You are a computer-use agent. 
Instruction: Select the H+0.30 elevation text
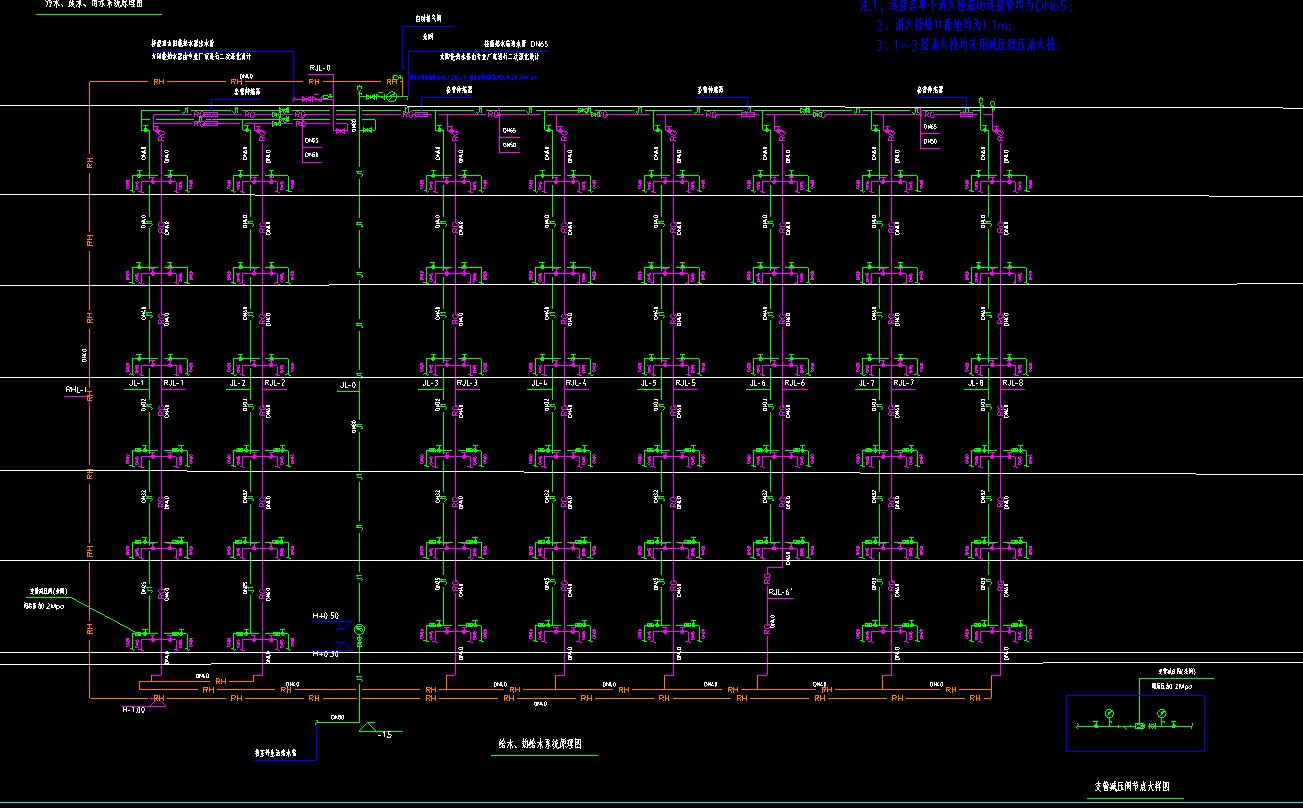[326, 654]
